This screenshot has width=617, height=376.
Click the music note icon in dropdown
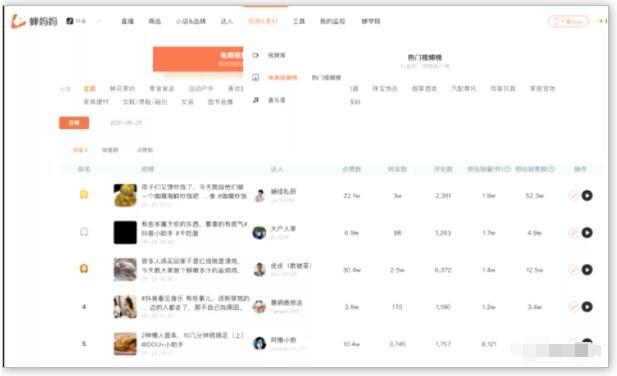255,100
